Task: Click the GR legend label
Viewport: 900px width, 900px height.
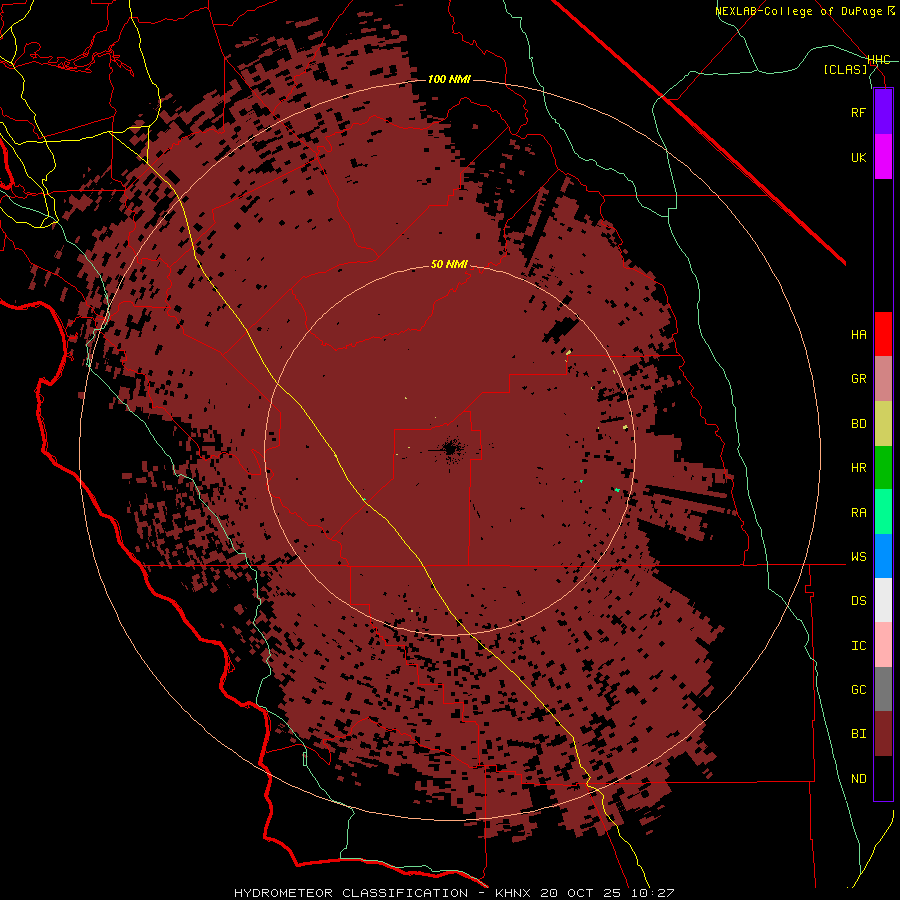Action: 858,379
